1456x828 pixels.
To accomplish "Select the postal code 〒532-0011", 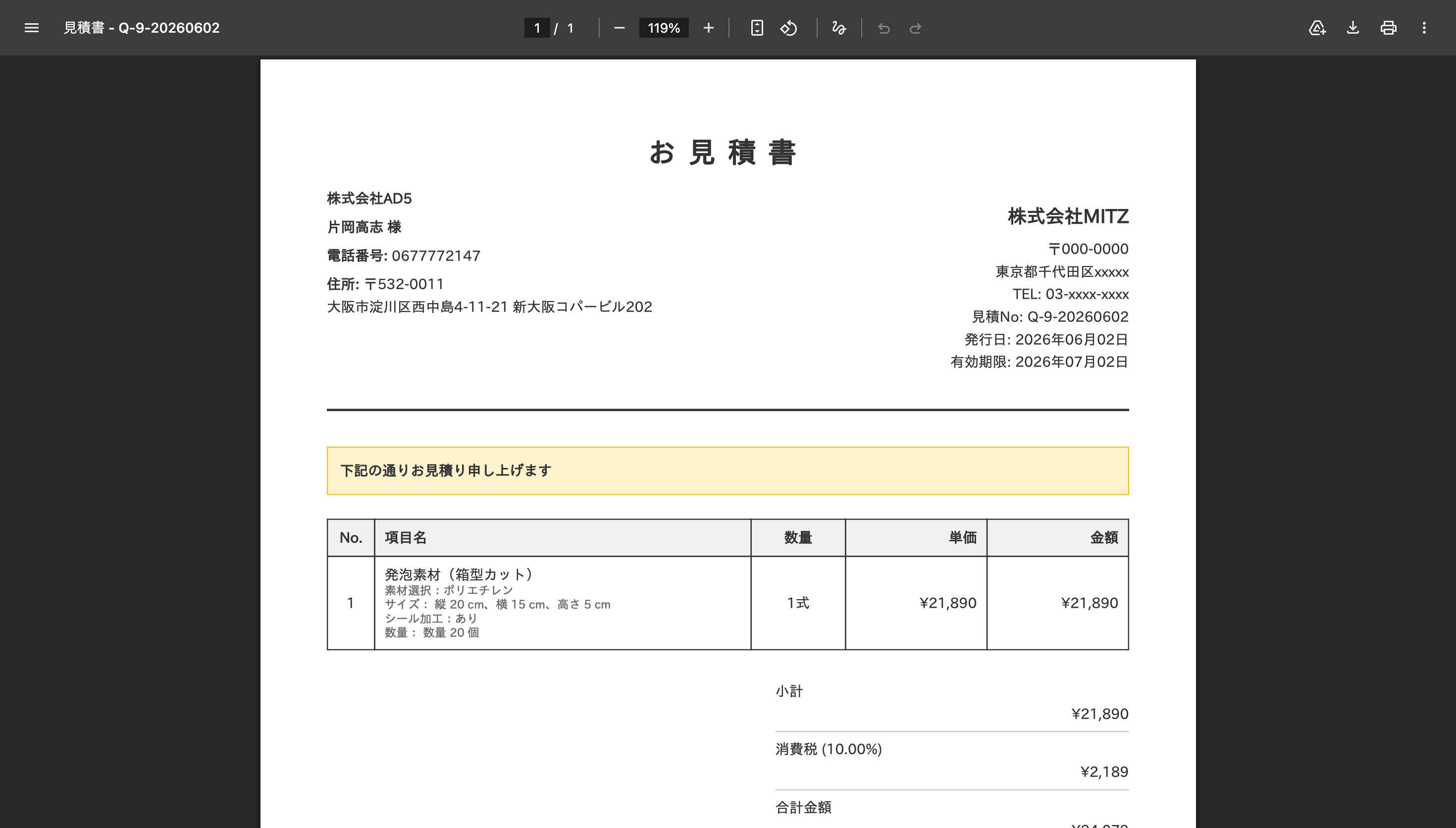I will pyautogui.click(x=404, y=284).
